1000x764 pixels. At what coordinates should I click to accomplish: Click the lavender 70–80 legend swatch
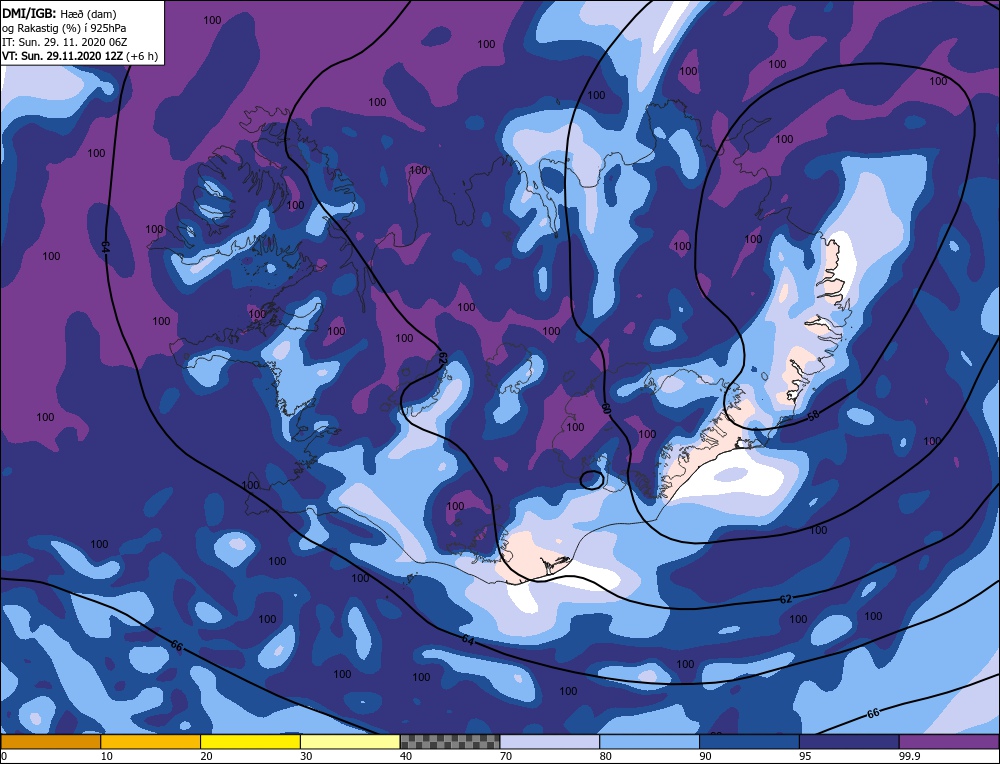pos(550,741)
